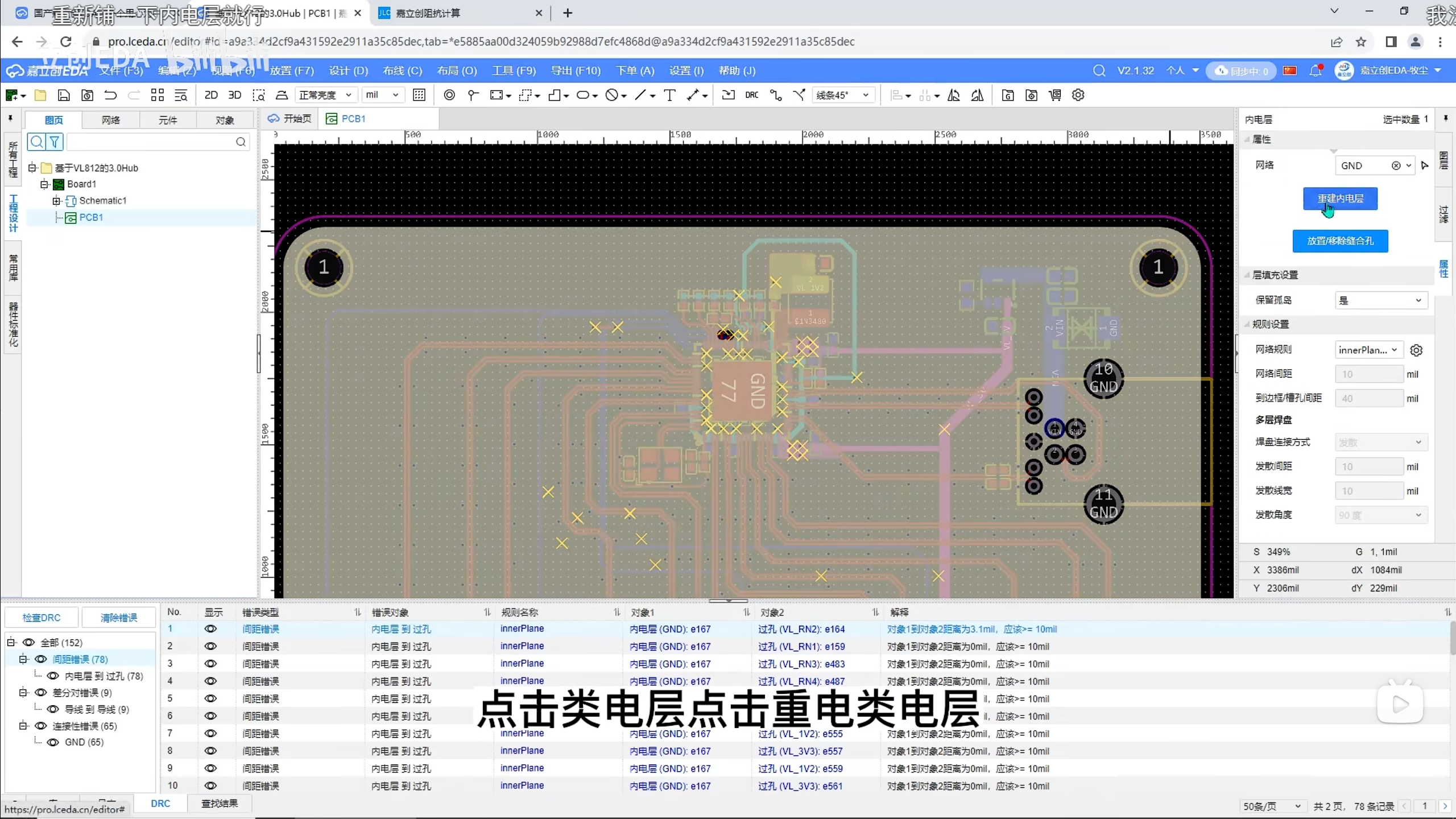Toggle eye for 差分对错误 (9)
The width and height of the screenshot is (1456, 819).
pyautogui.click(x=41, y=692)
